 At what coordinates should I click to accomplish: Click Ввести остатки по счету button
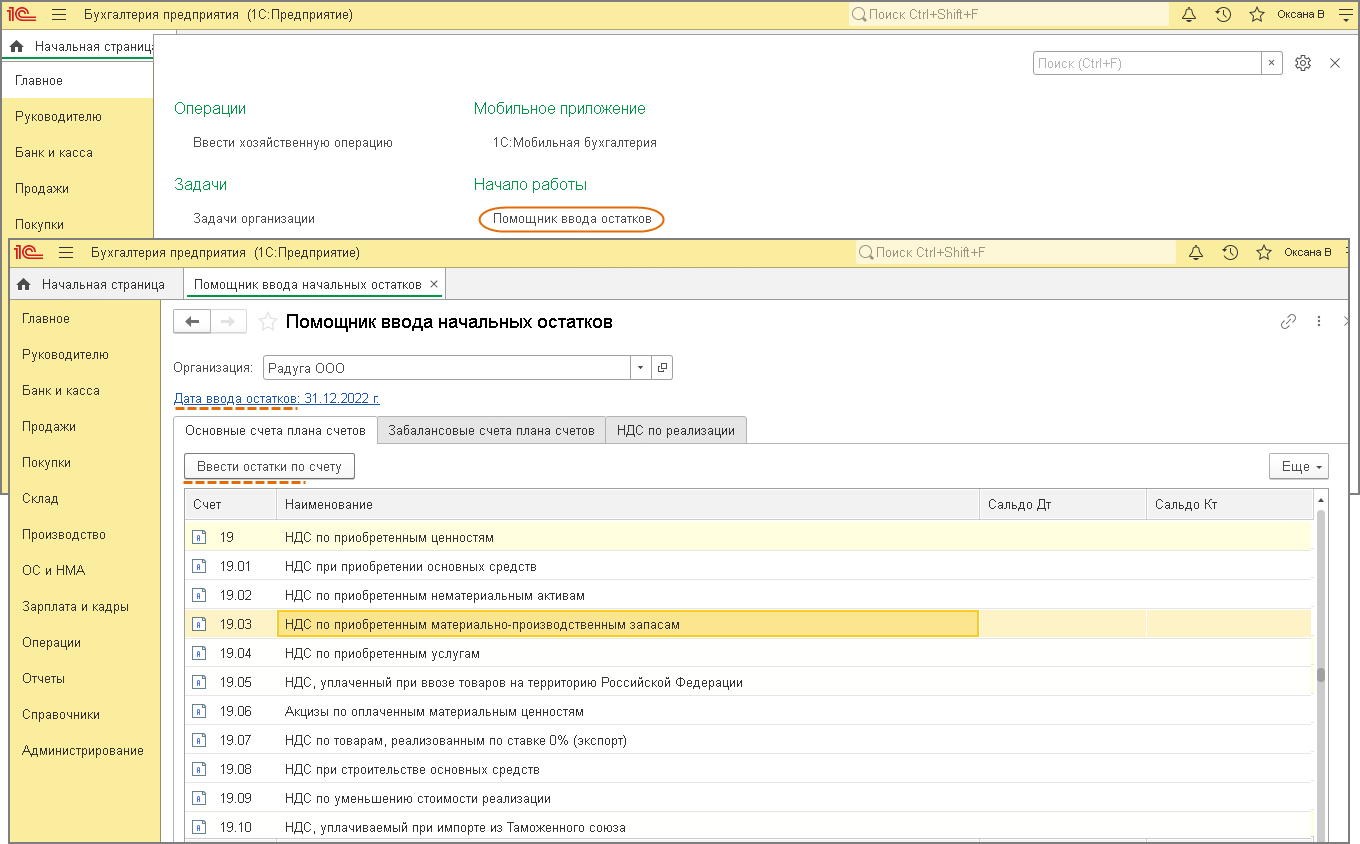[x=269, y=466]
